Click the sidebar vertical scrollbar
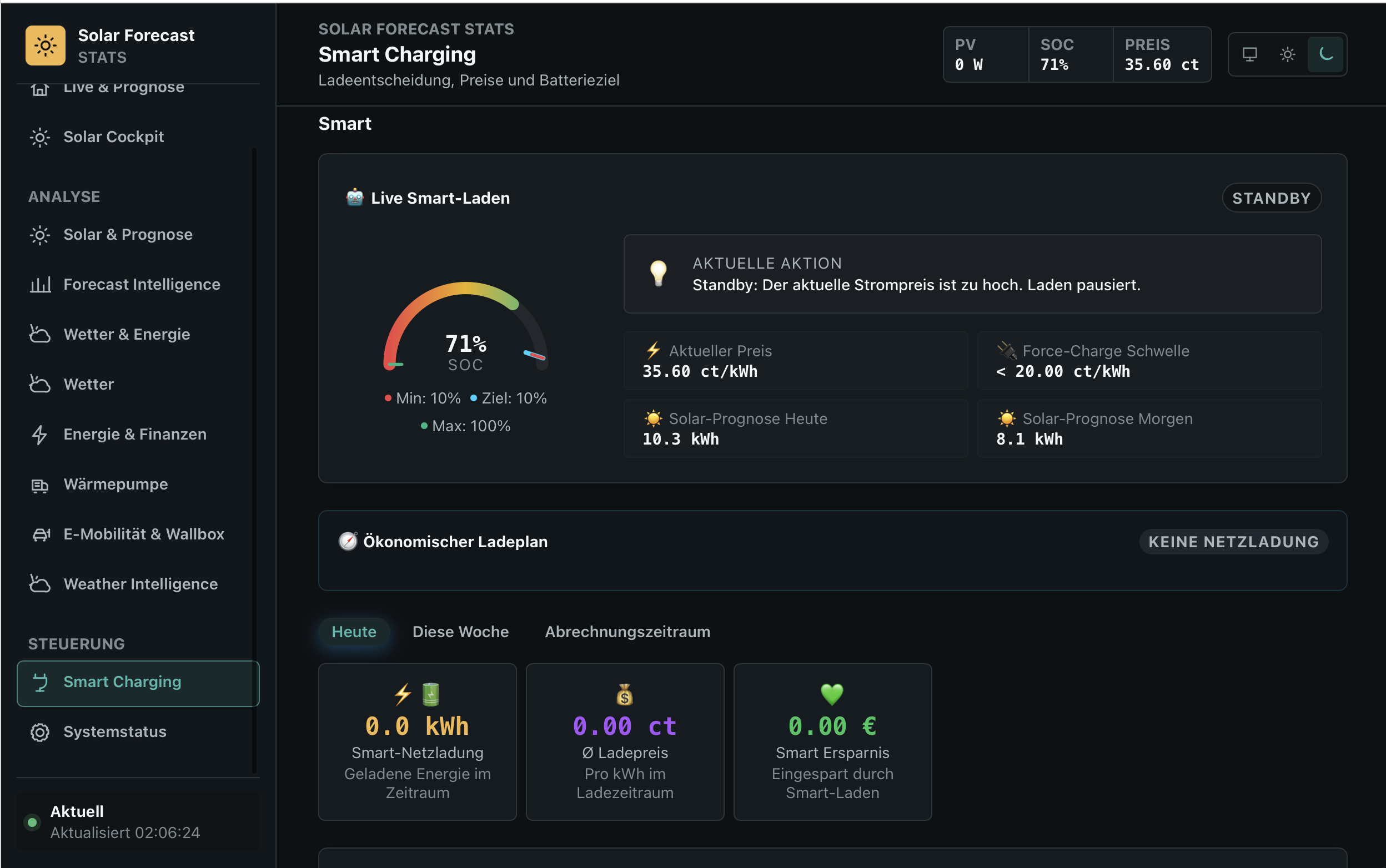This screenshot has width=1386, height=868. [254, 460]
